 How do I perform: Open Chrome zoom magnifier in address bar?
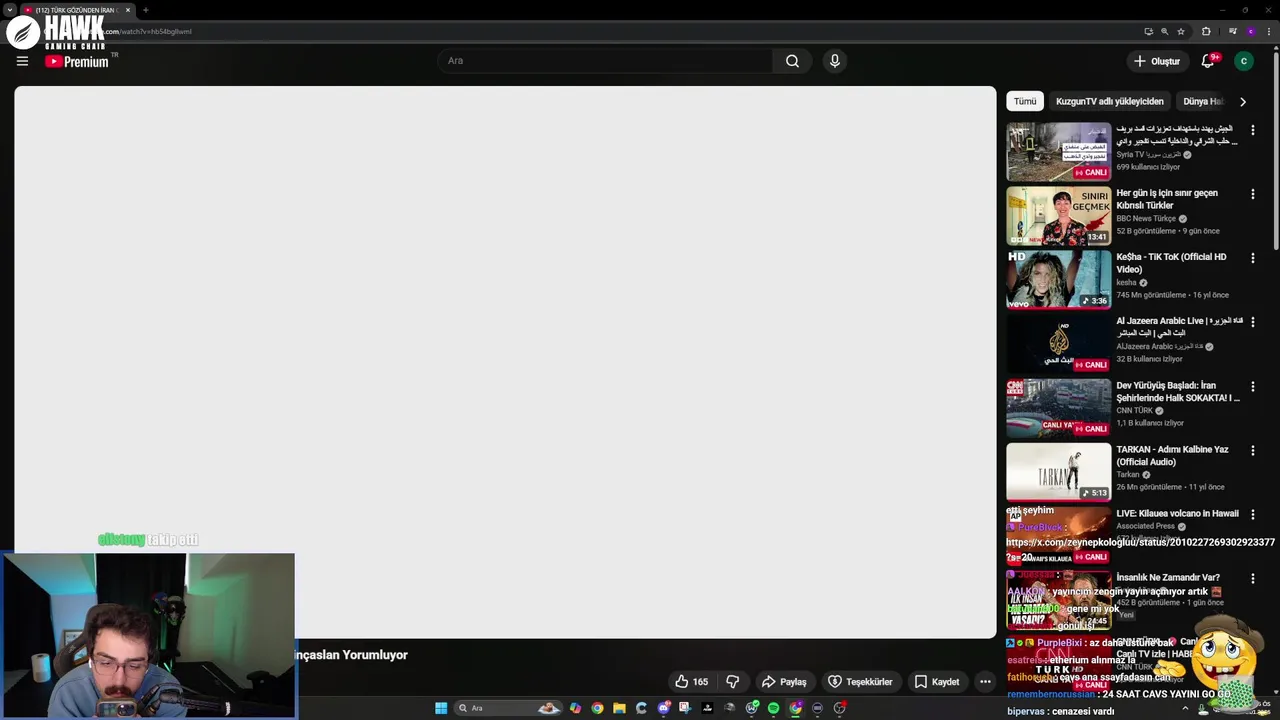pyautogui.click(x=1165, y=31)
